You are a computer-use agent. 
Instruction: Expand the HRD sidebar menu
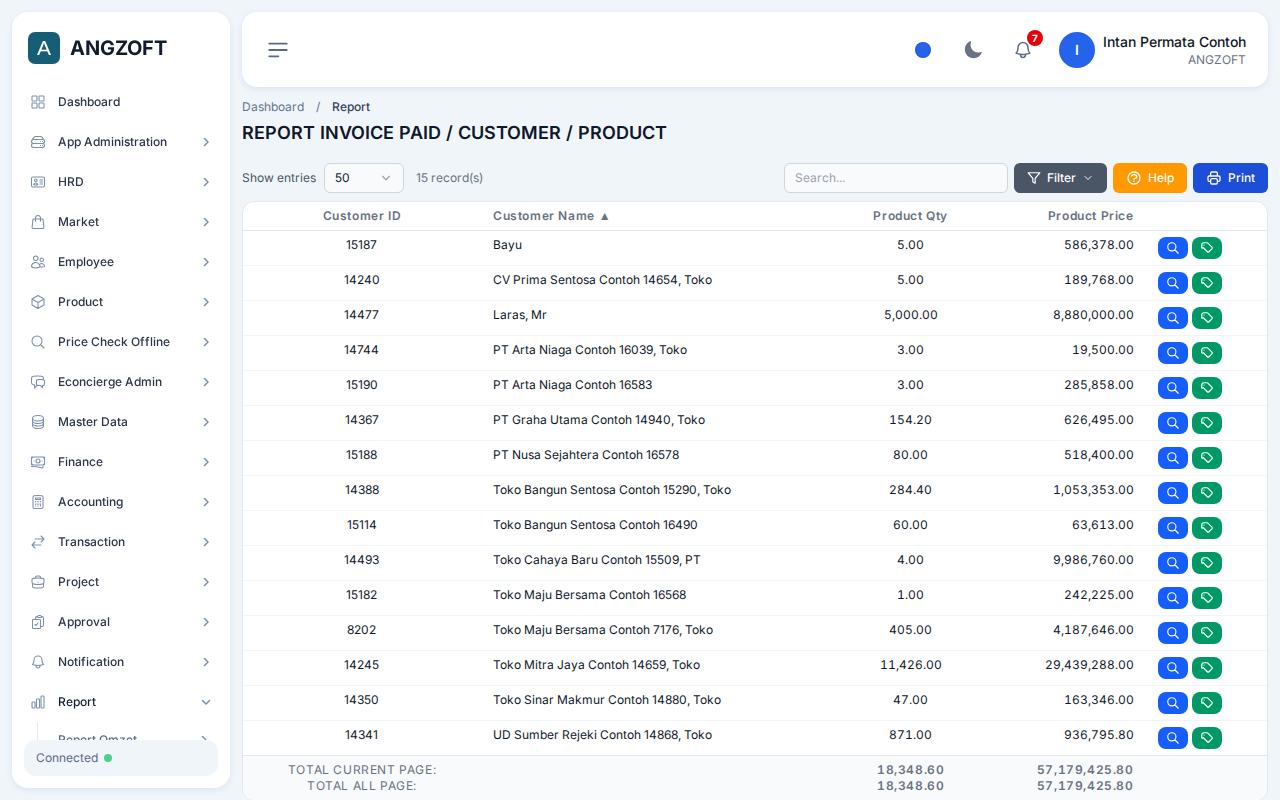(121, 182)
